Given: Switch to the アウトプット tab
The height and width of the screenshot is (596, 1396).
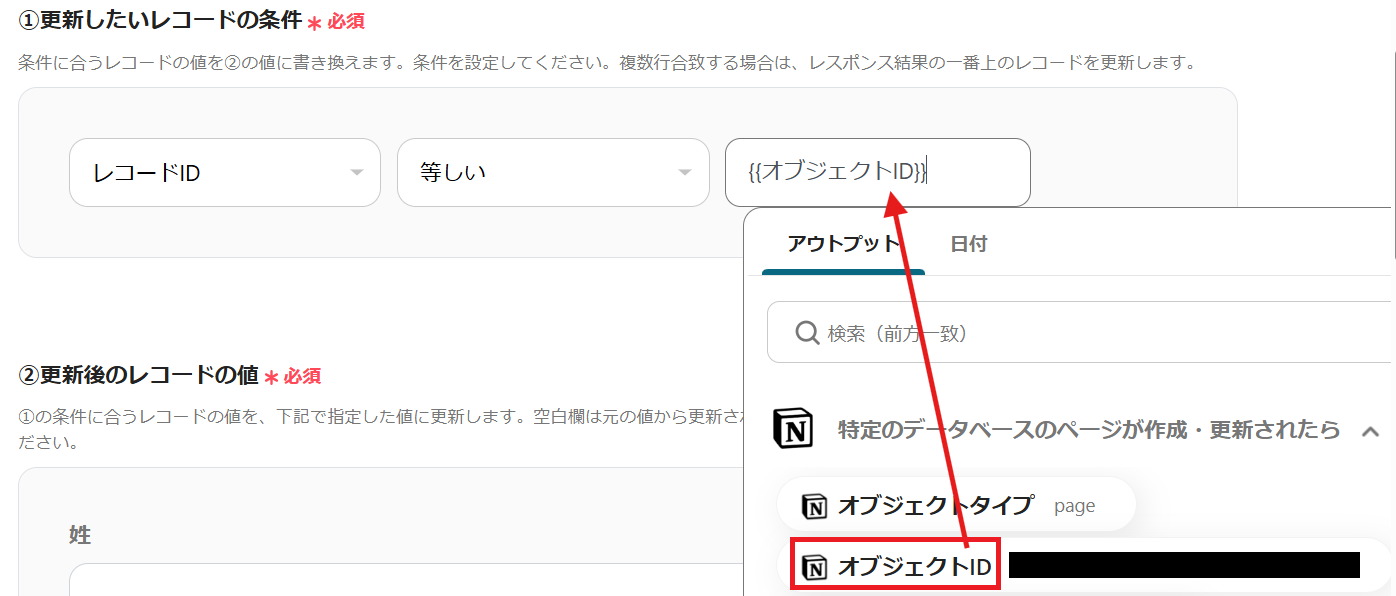Looking at the screenshot, I should 843,244.
